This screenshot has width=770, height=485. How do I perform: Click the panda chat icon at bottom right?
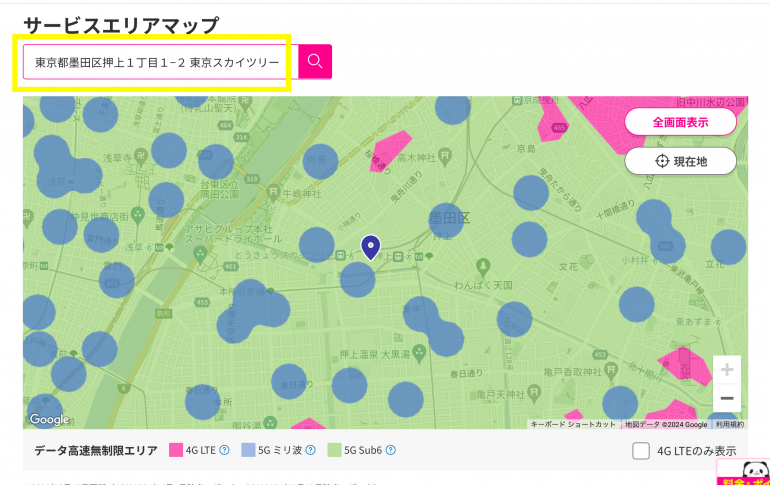coord(745,472)
